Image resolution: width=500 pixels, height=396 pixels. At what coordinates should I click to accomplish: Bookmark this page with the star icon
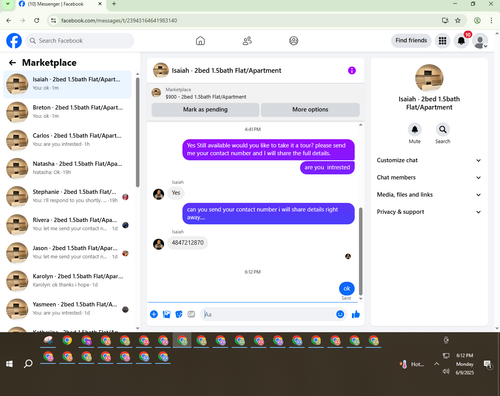pyautogui.click(x=458, y=20)
